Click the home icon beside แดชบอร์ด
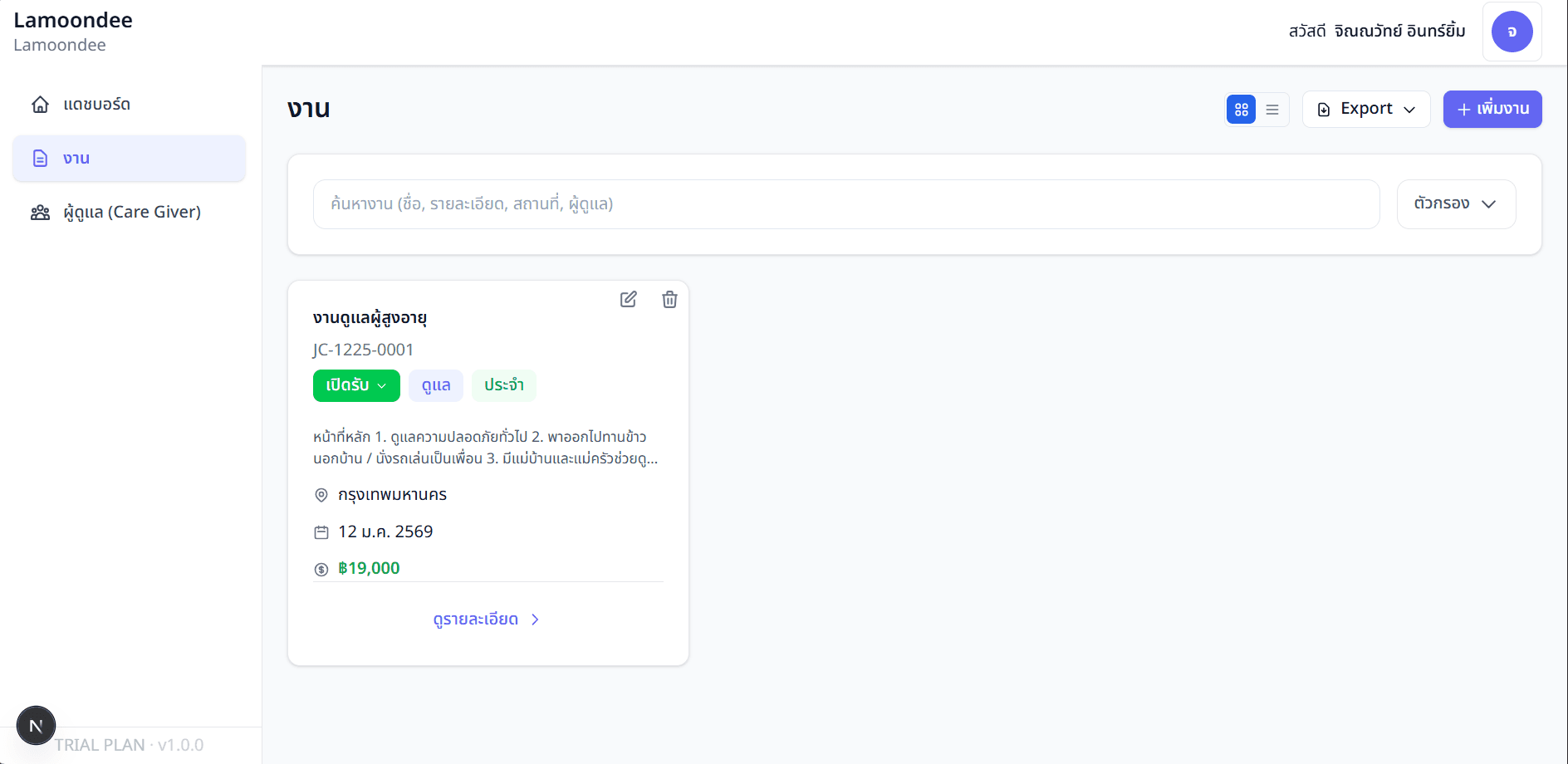 [x=40, y=105]
